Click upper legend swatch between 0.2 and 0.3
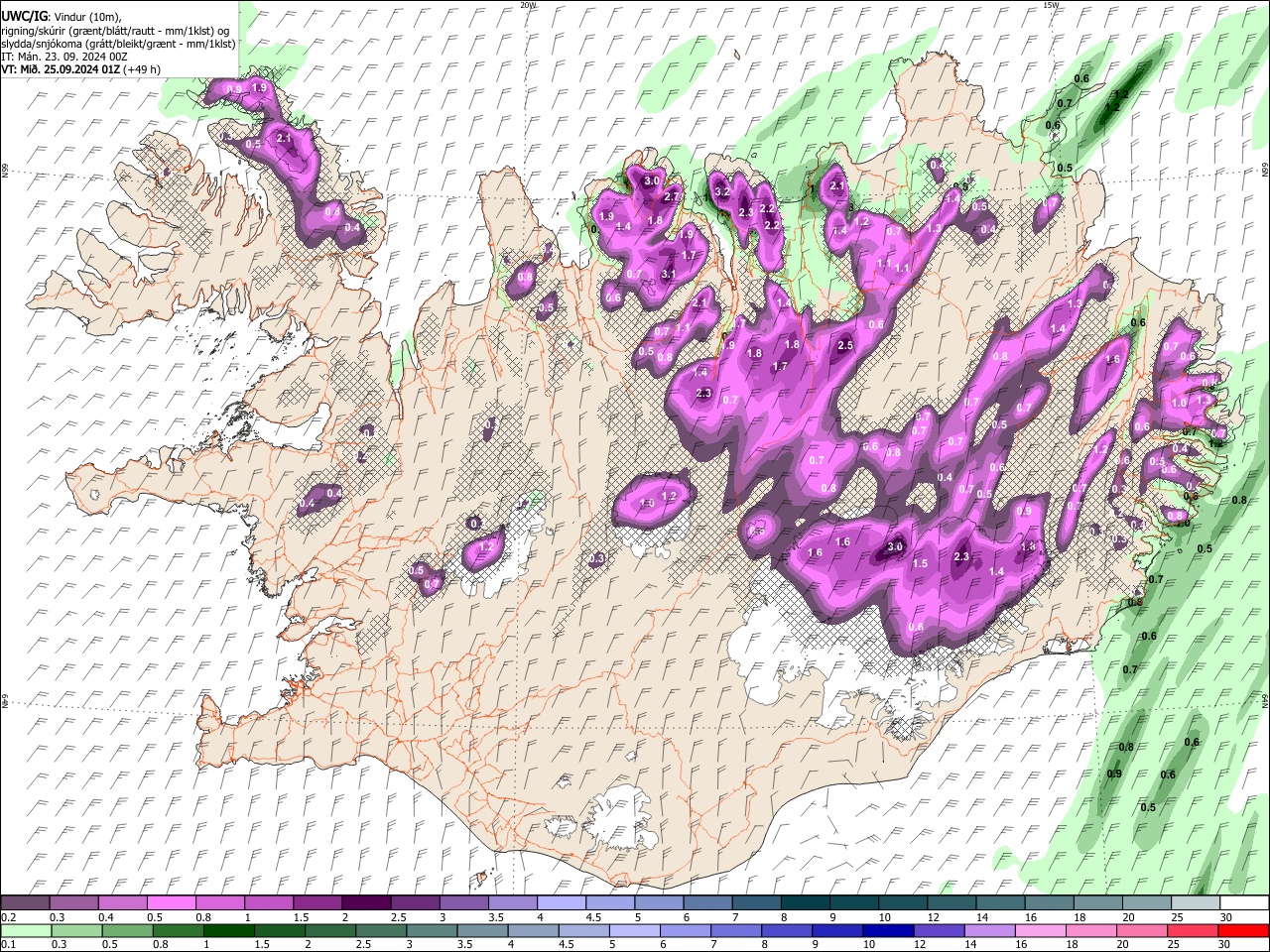The image size is (1270, 952). [25, 903]
